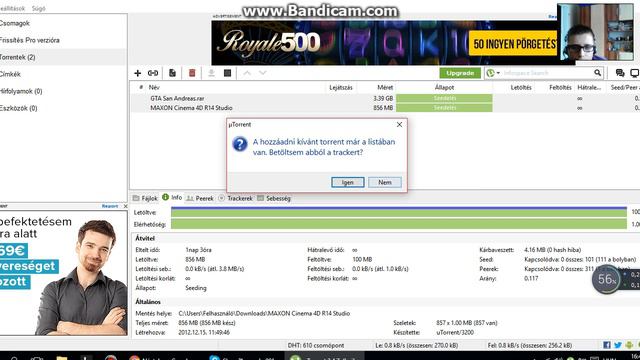Viewport: 640px width, 360px height.
Task: Click the green Upgrade button
Action: pos(460,73)
